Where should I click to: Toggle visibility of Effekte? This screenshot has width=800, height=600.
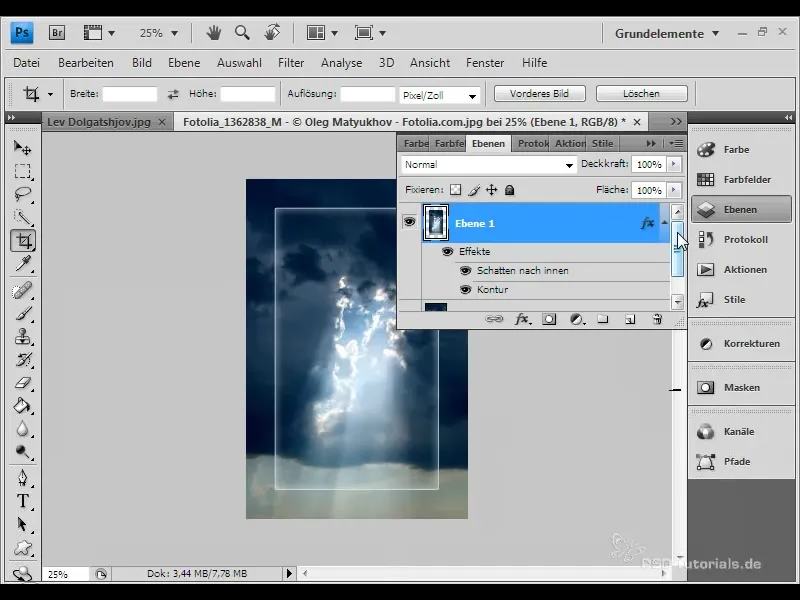447,252
